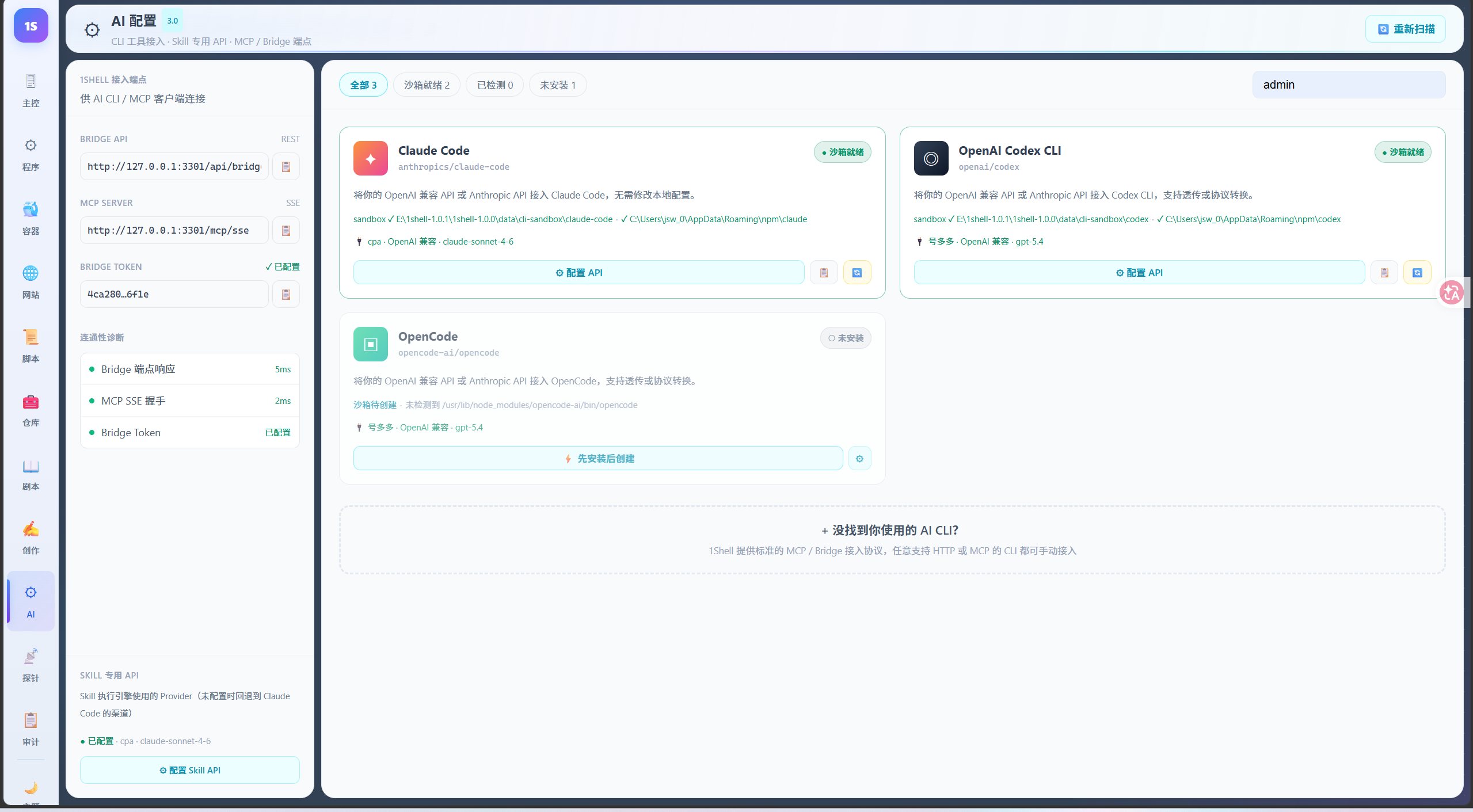Click 配置 API on Claude Code card
Viewport: 1473px width, 812px height.
click(578, 273)
